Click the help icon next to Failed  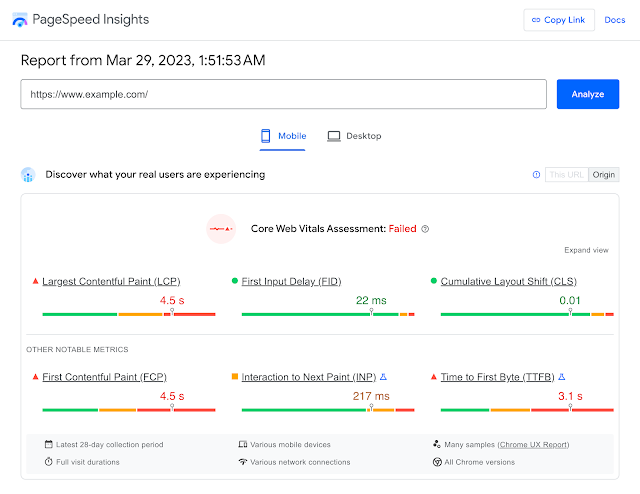(x=425, y=229)
